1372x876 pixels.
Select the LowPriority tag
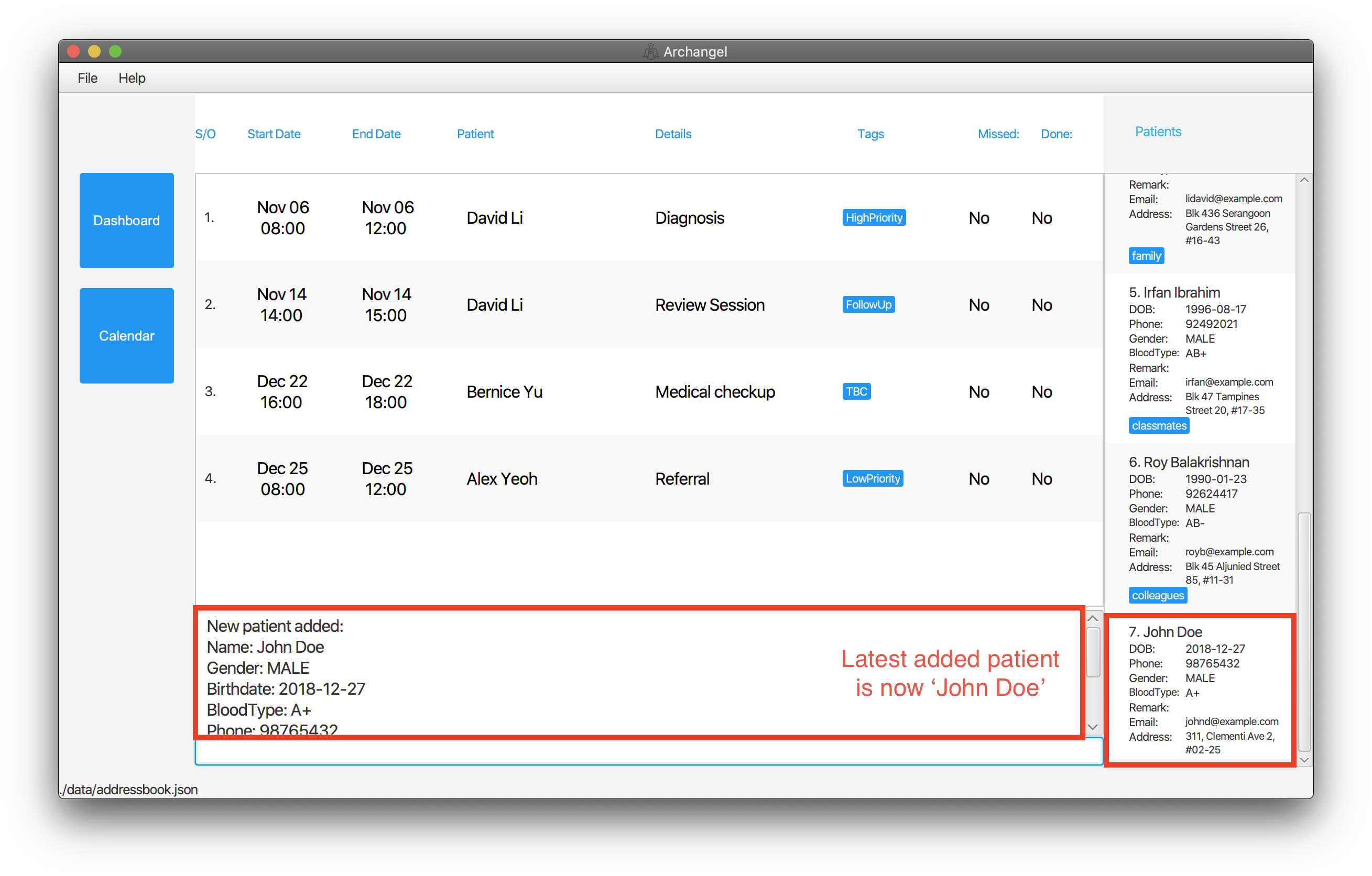pos(873,478)
